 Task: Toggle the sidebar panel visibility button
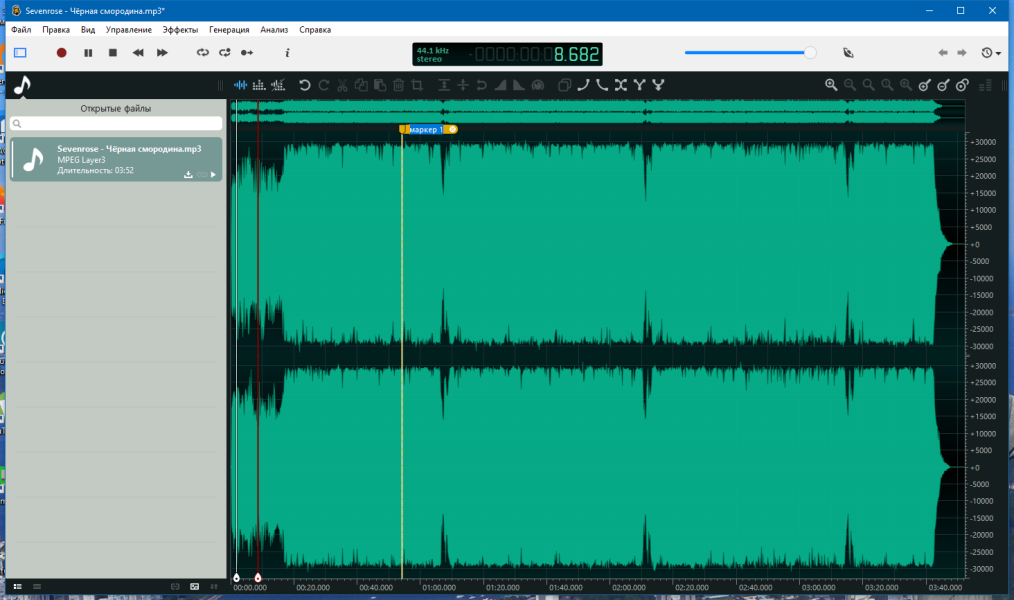coord(20,53)
